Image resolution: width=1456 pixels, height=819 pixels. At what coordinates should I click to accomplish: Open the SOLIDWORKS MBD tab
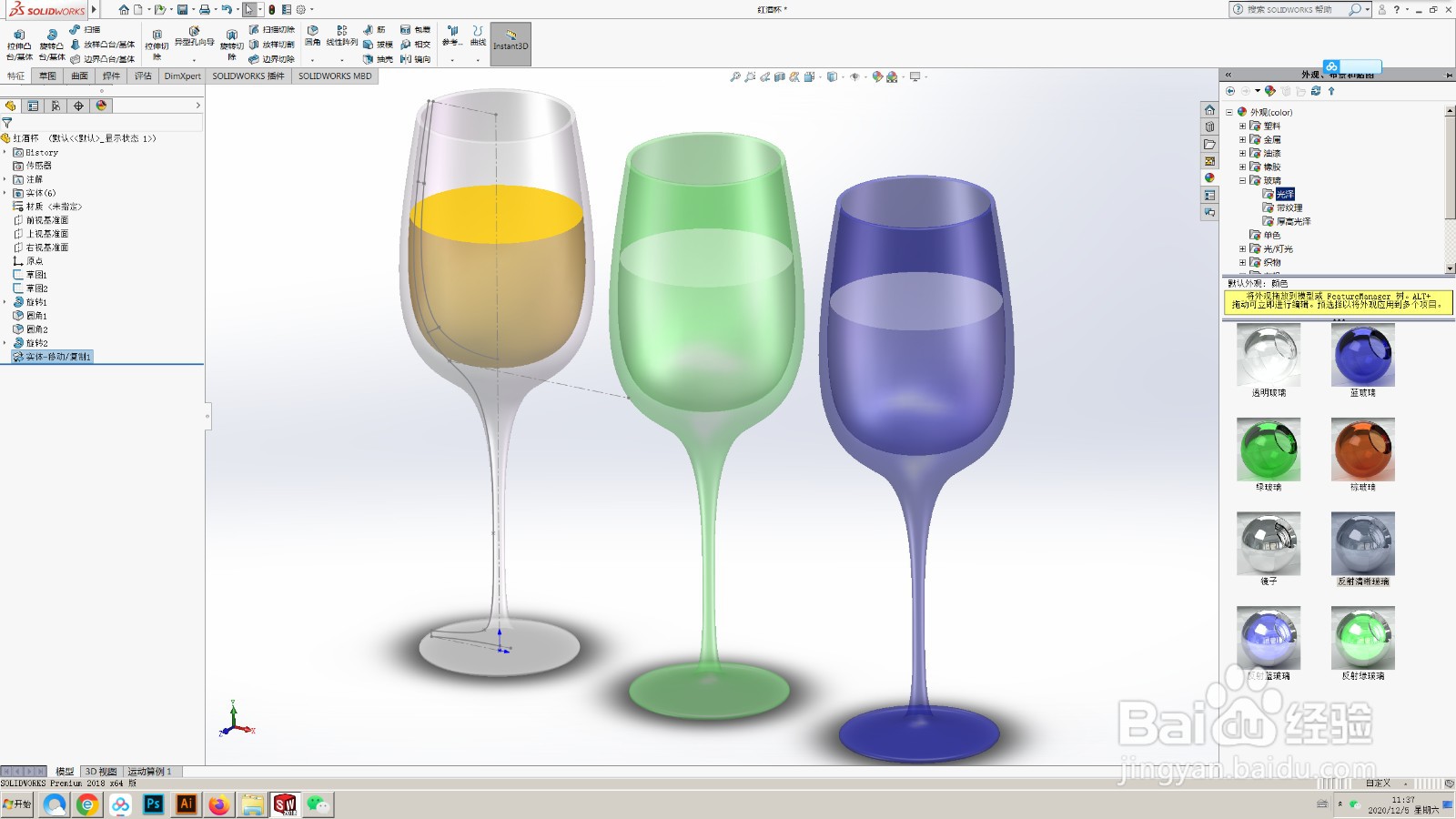pyautogui.click(x=335, y=76)
